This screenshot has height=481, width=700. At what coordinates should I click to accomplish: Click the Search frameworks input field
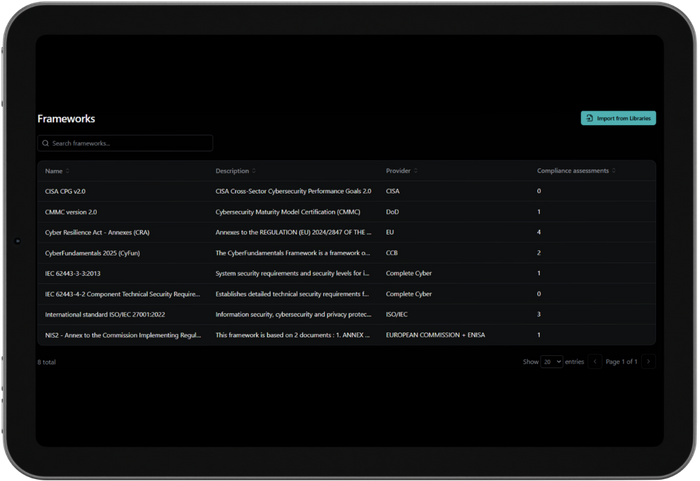coord(125,143)
